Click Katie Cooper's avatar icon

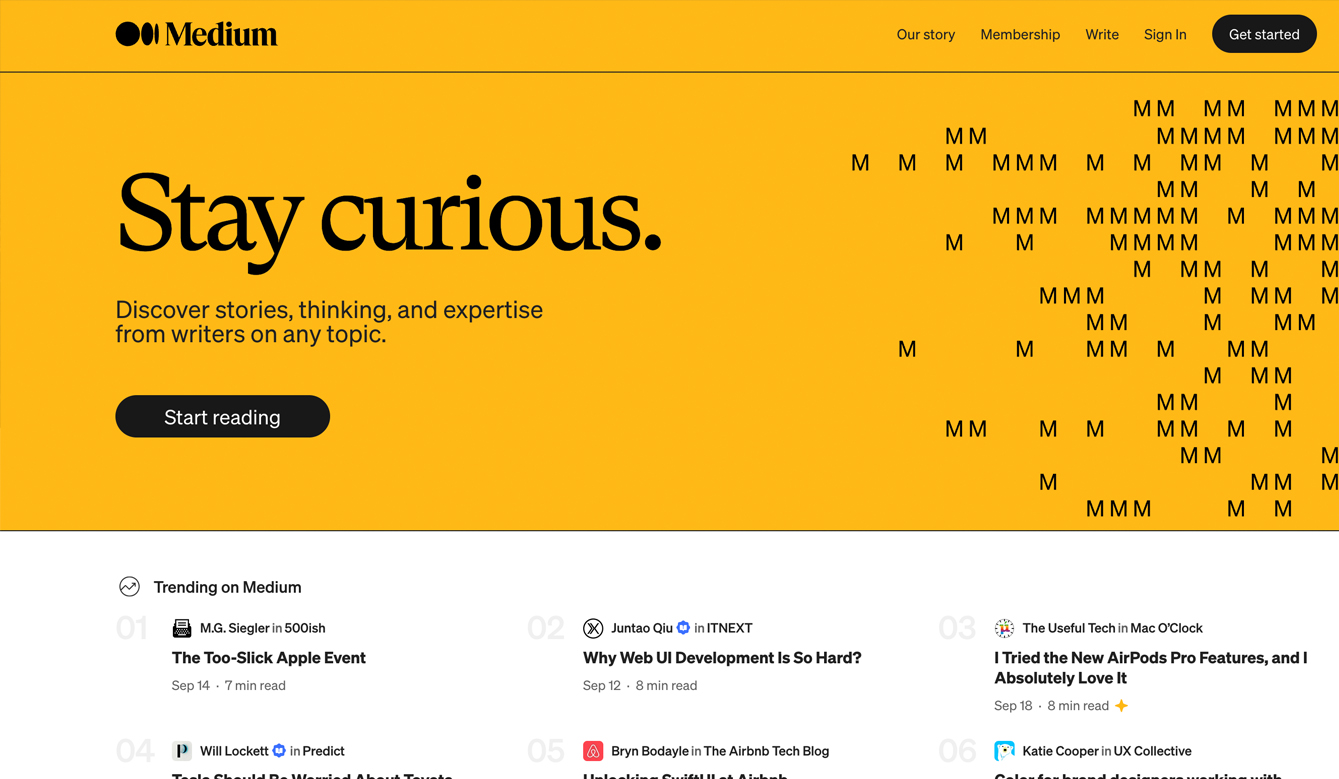(x=1004, y=751)
